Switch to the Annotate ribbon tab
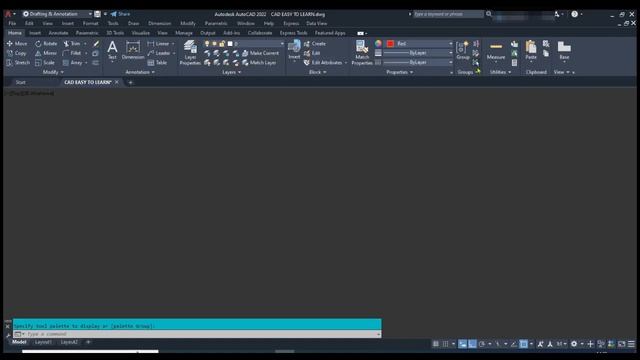The height and width of the screenshot is (360, 640). tap(58, 33)
